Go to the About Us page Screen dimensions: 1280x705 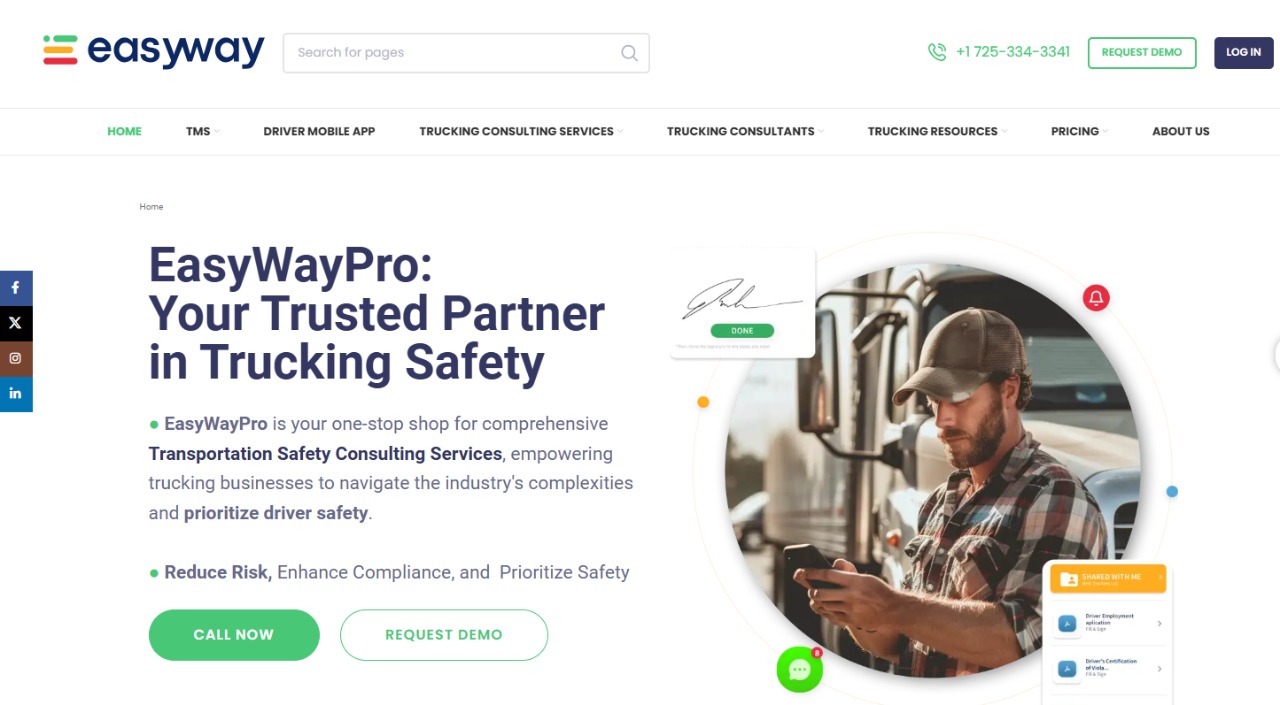point(1180,131)
